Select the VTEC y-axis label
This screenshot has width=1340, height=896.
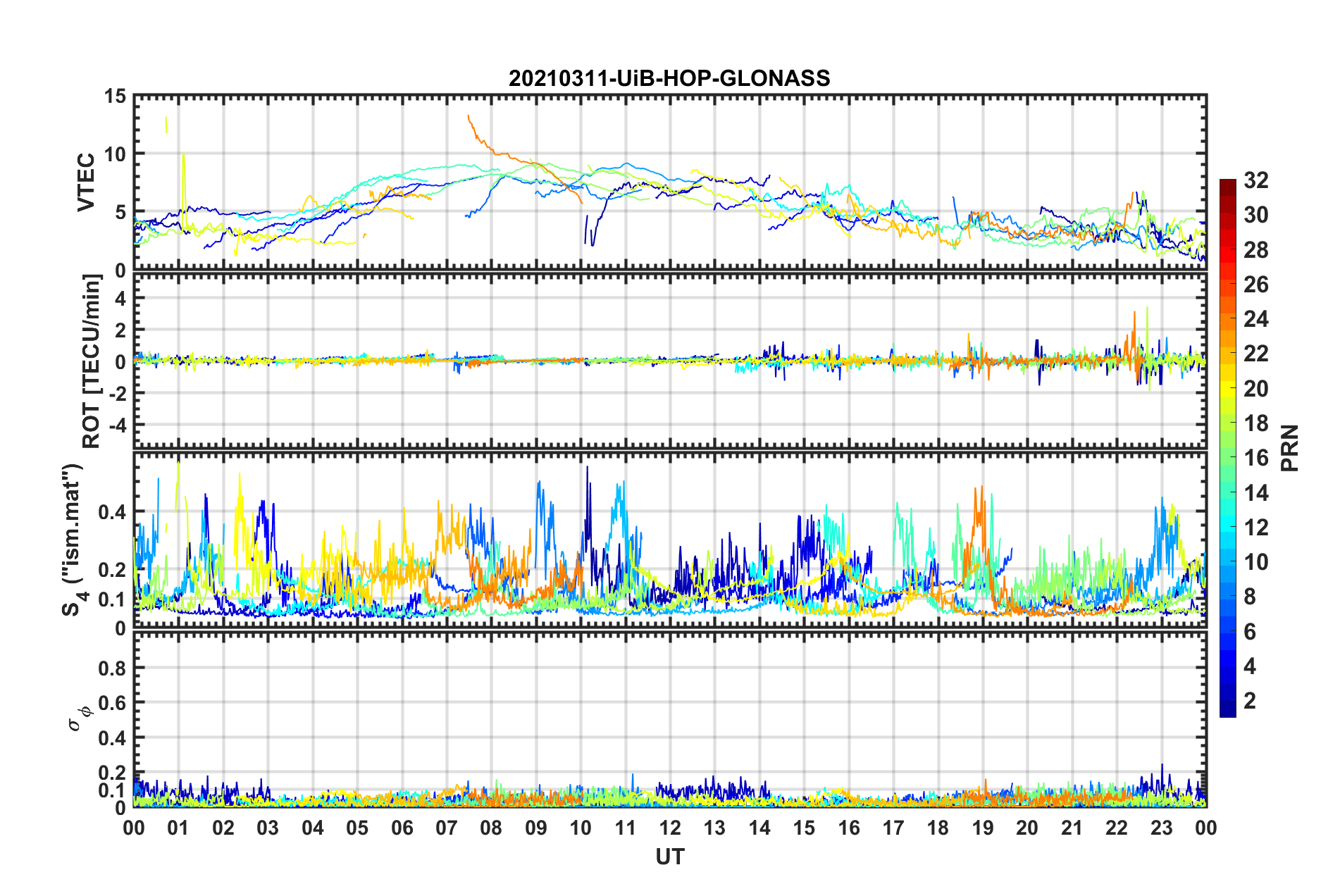pyautogui.click(x=86, y=182)
